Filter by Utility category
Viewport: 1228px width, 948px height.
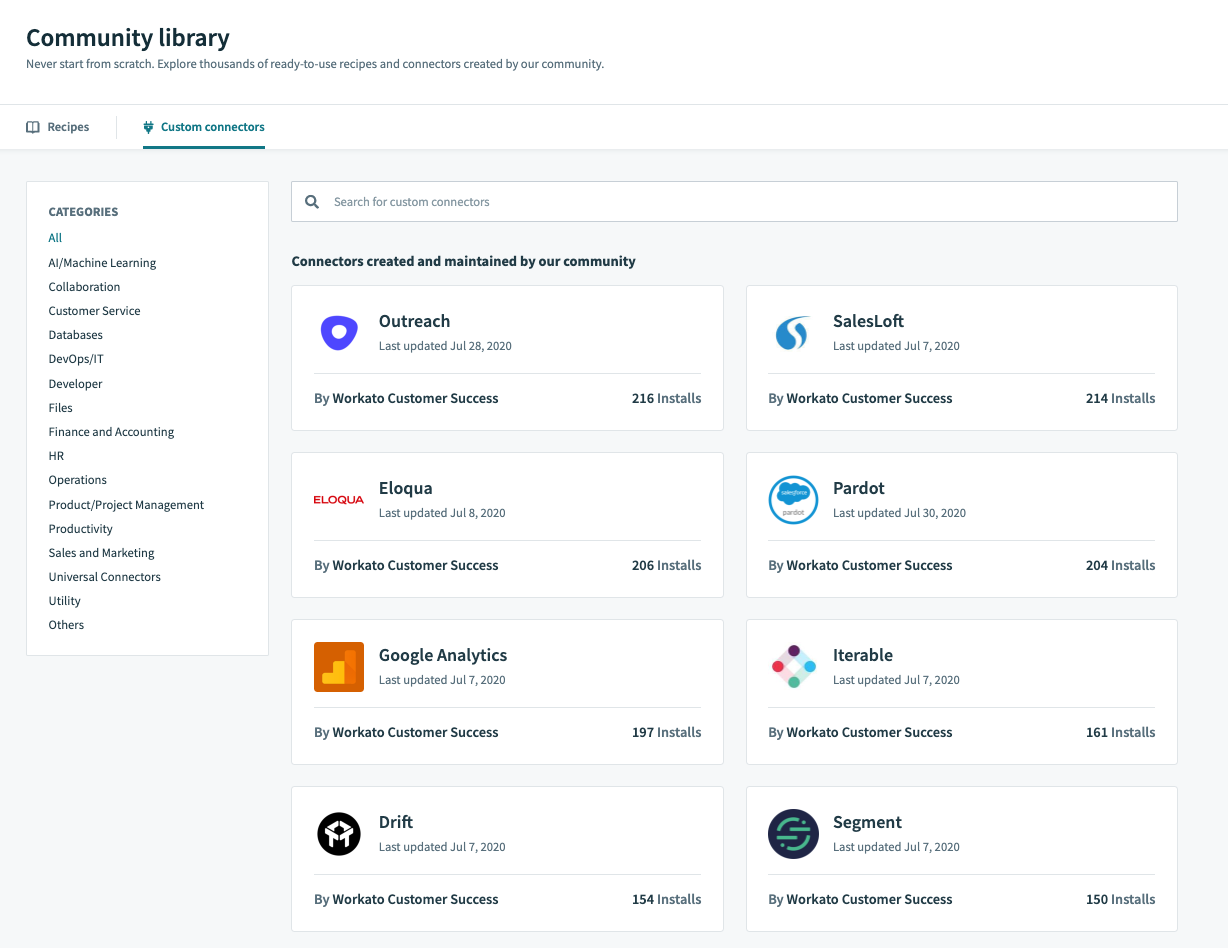coord(65,601)
